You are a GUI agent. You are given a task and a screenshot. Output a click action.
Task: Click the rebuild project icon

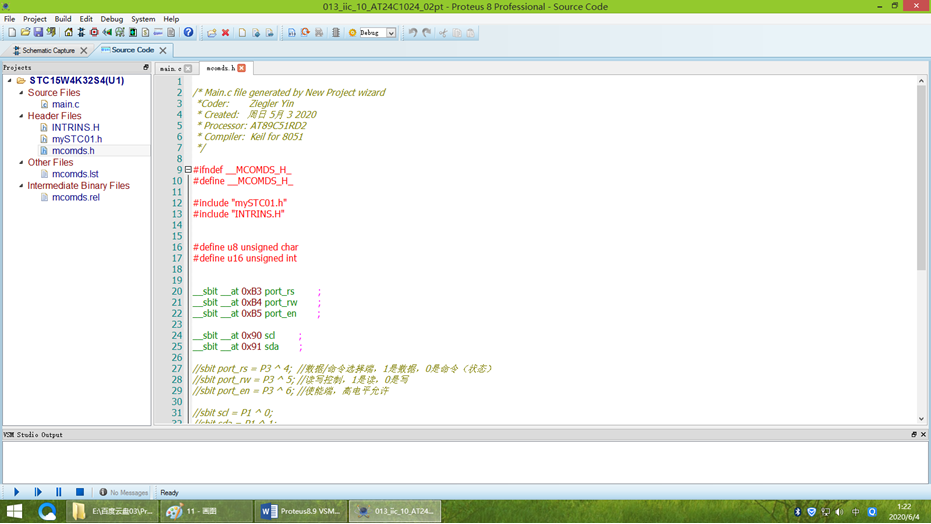tap(305, 33)
